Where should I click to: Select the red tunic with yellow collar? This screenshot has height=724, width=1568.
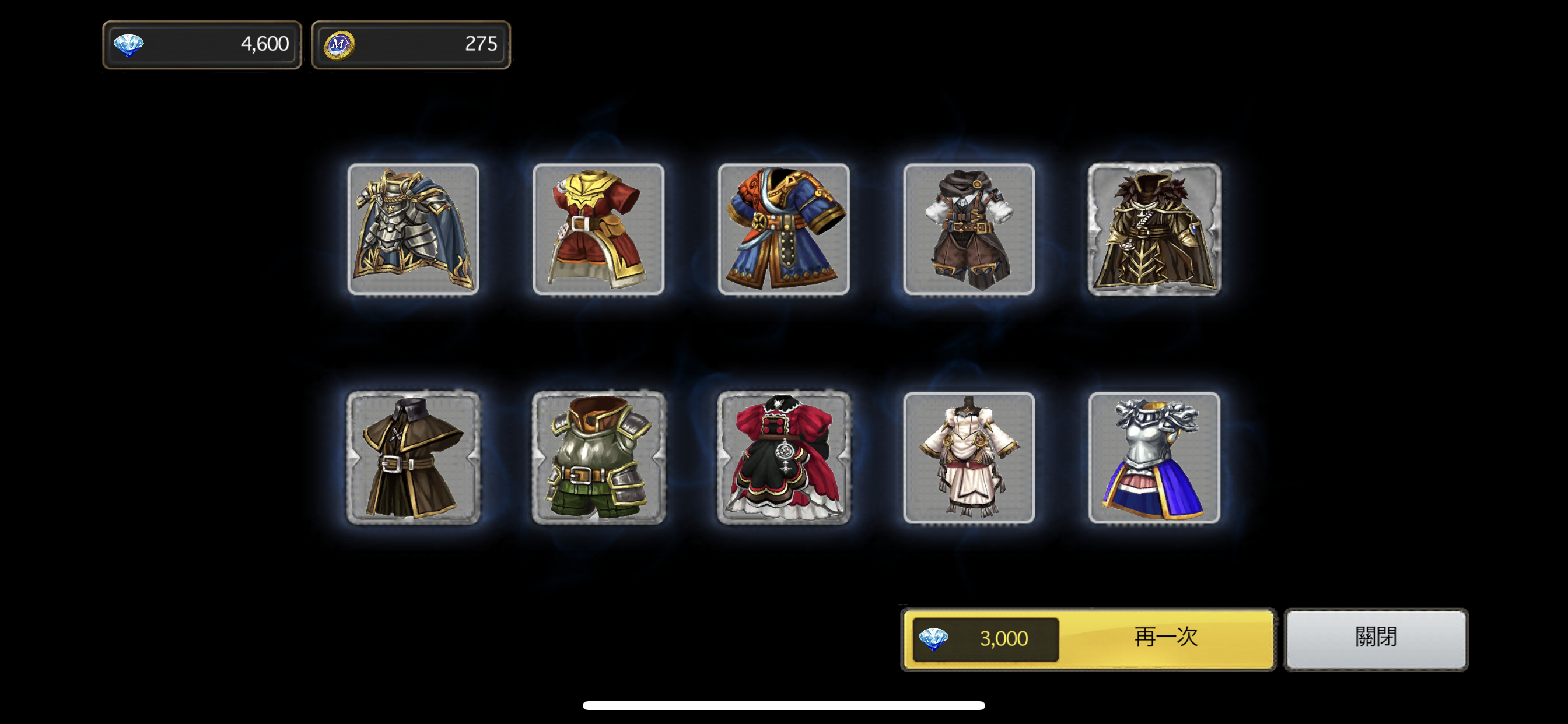point(598,229)
